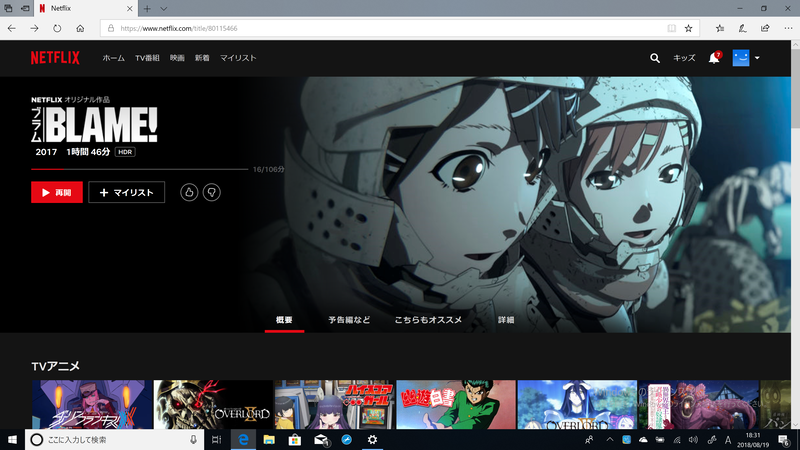The width and height of the screenshot is (800, 450).
Task: Switch to the 予告編など tab
Action: click(x=349, y=320)
